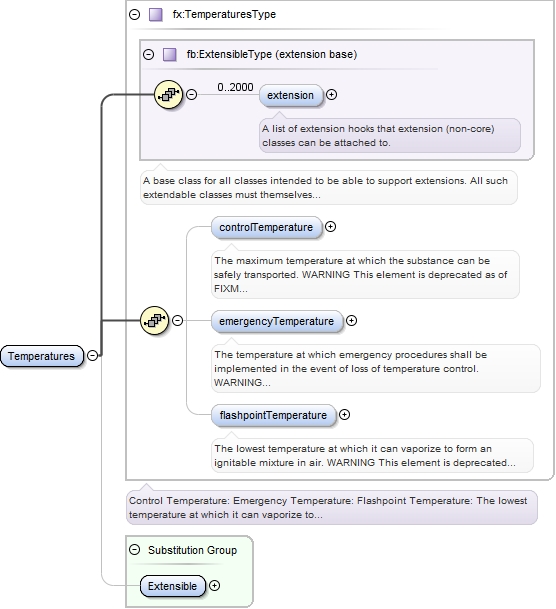Open the controlTemperature element
556x609 pixels.
coord(267,227)
